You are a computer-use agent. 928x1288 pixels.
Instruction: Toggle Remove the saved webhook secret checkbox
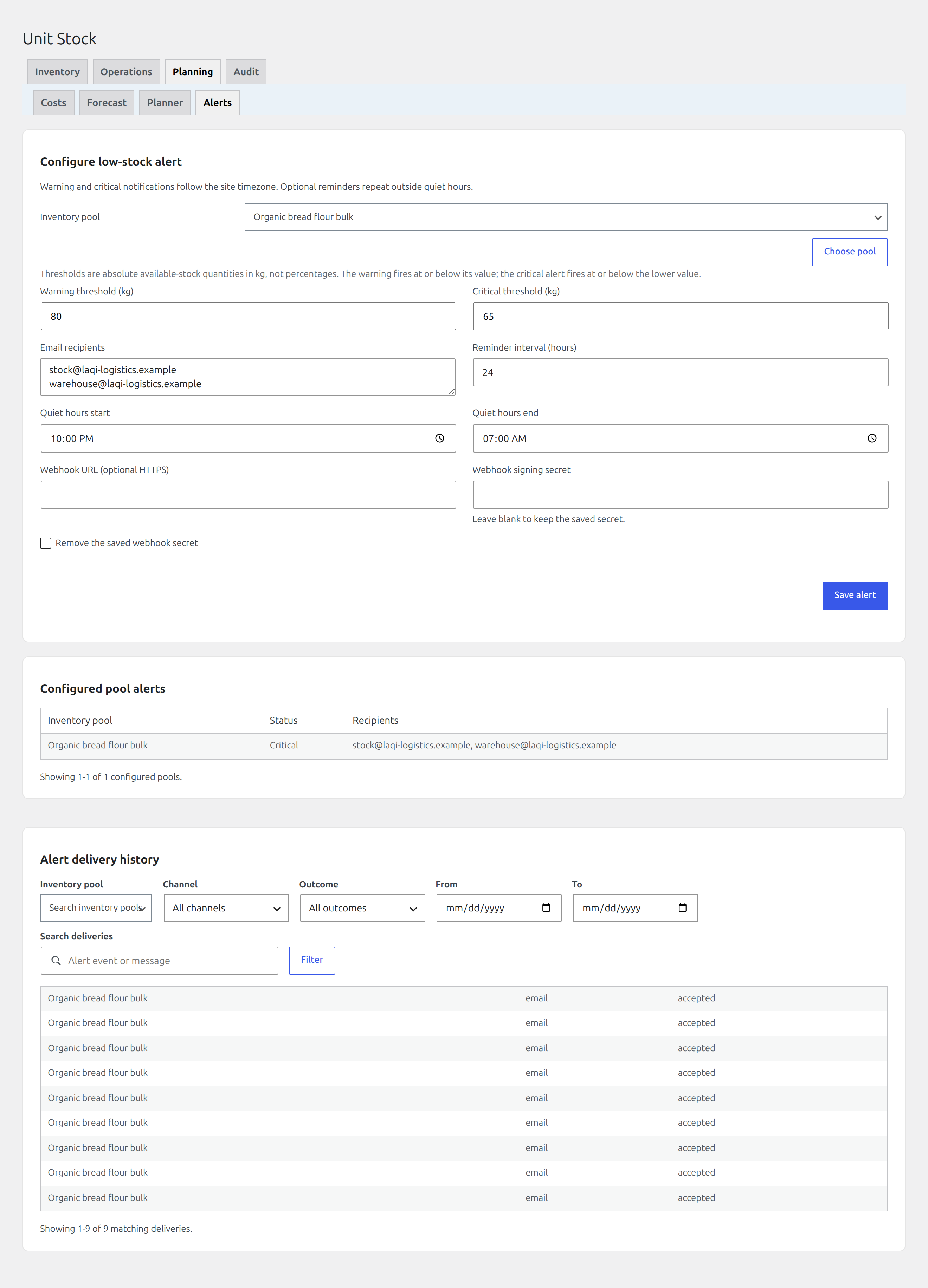[x=46, y=543]
